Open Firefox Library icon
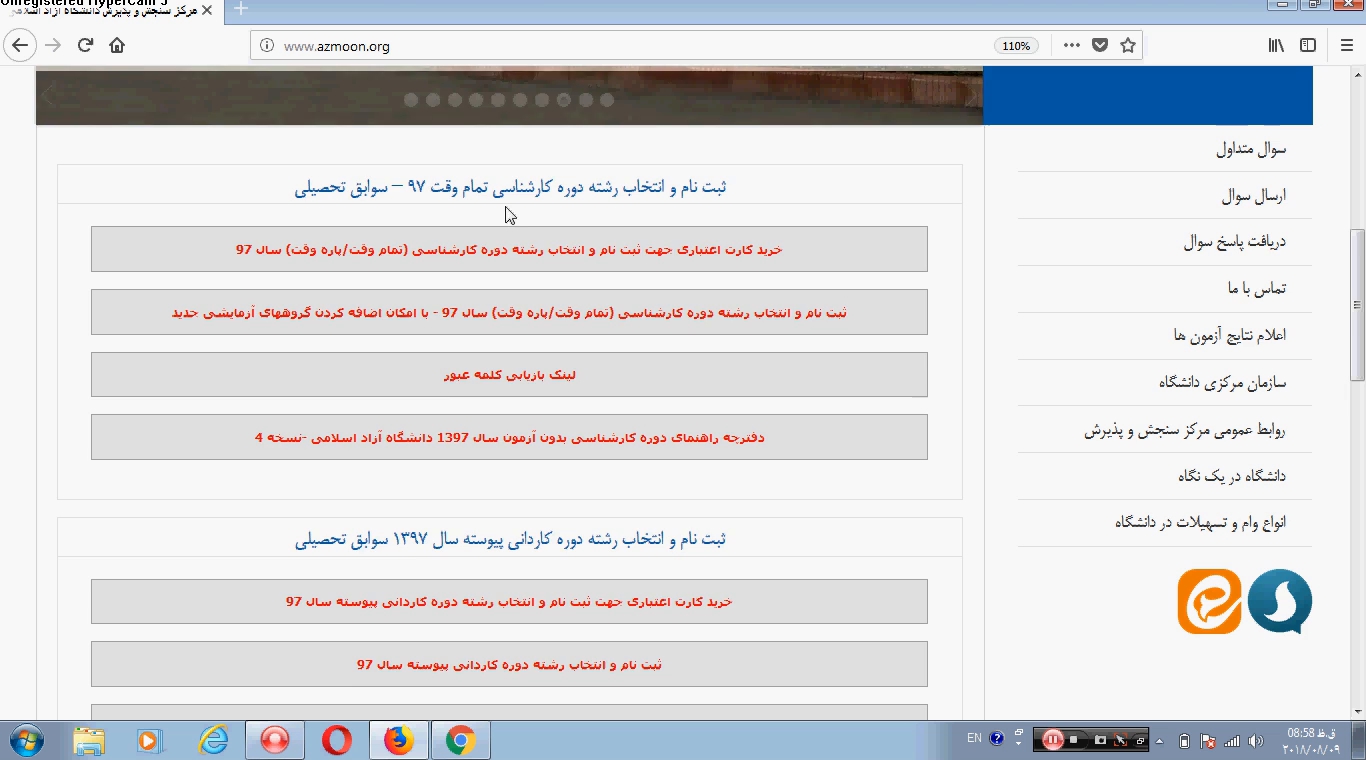The width and height of the screenshot is (1366, 760). click(1276, 45)
